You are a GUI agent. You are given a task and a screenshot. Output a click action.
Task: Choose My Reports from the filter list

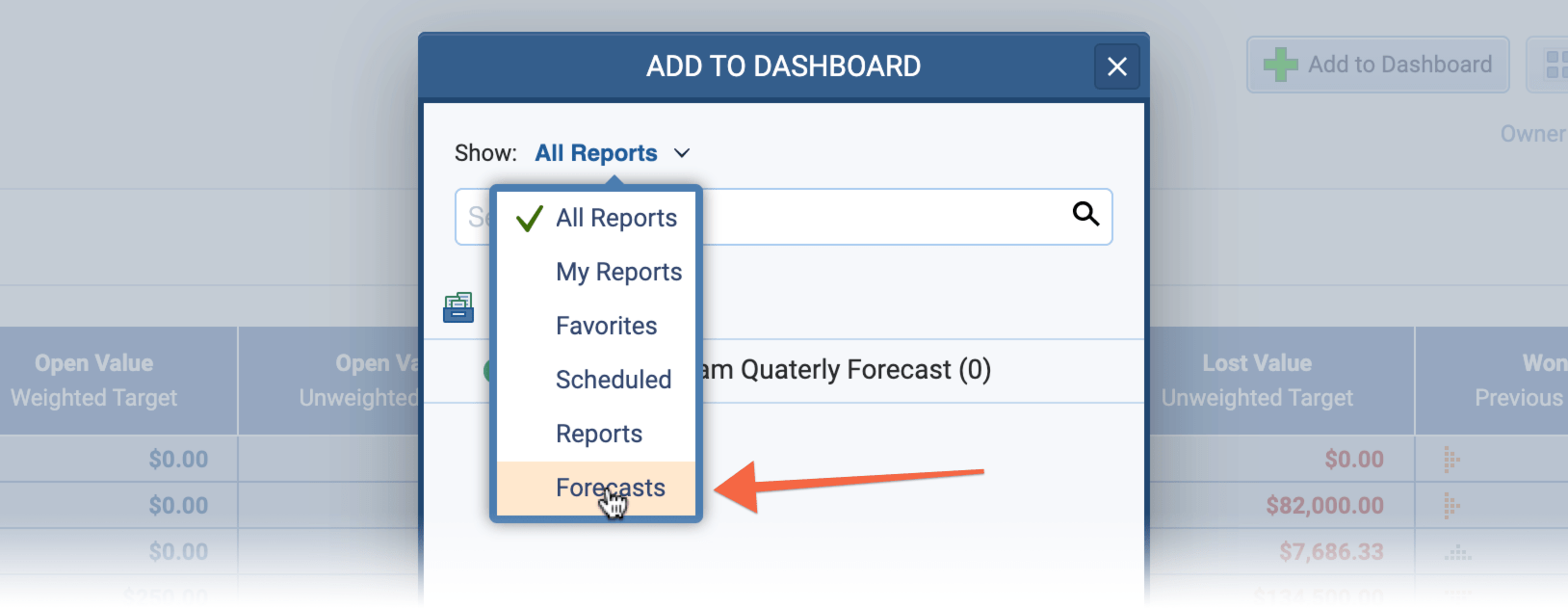(x=618, y=273)
